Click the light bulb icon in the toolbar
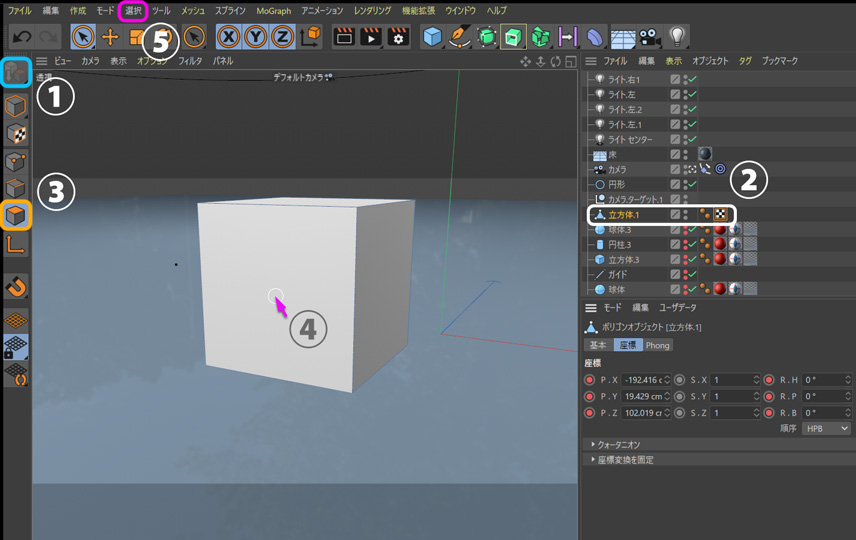Viewport: 856px width, 540px height. [677, 37]
